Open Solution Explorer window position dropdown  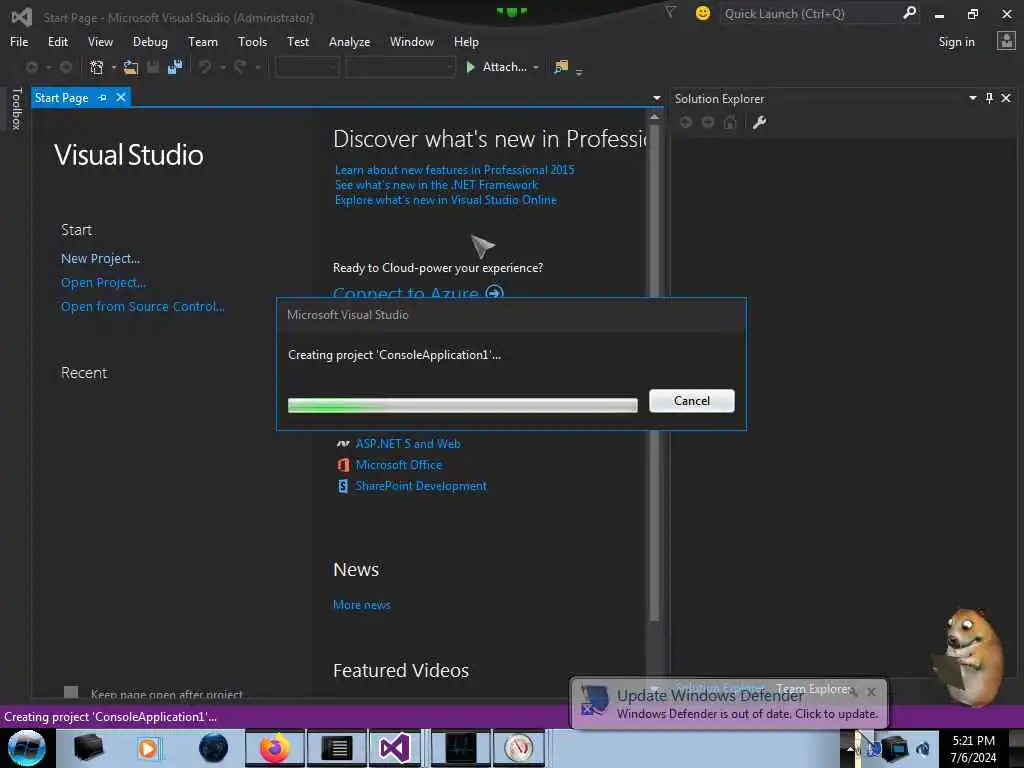pos(972,98)
